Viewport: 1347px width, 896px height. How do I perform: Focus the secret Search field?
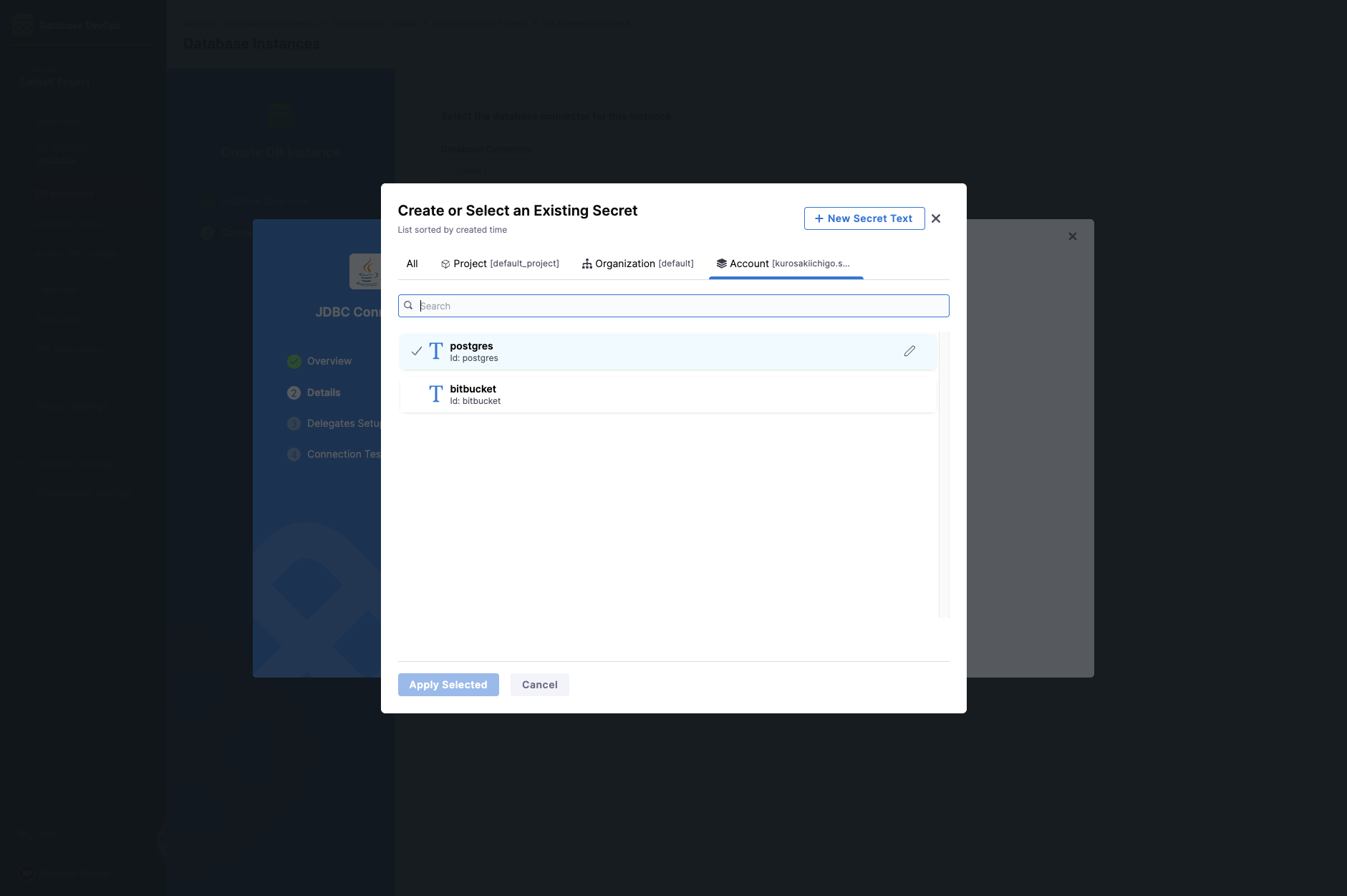tap(673, 306)
